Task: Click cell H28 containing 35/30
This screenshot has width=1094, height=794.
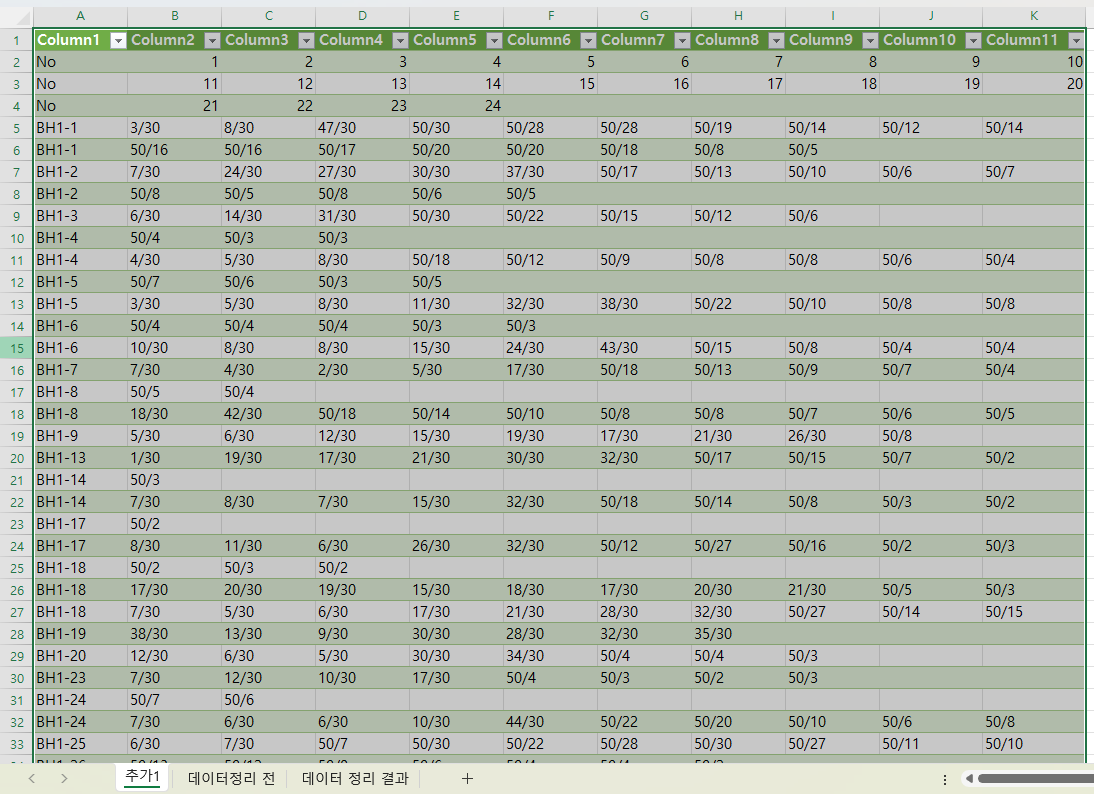Action: (x=738, y=634)
